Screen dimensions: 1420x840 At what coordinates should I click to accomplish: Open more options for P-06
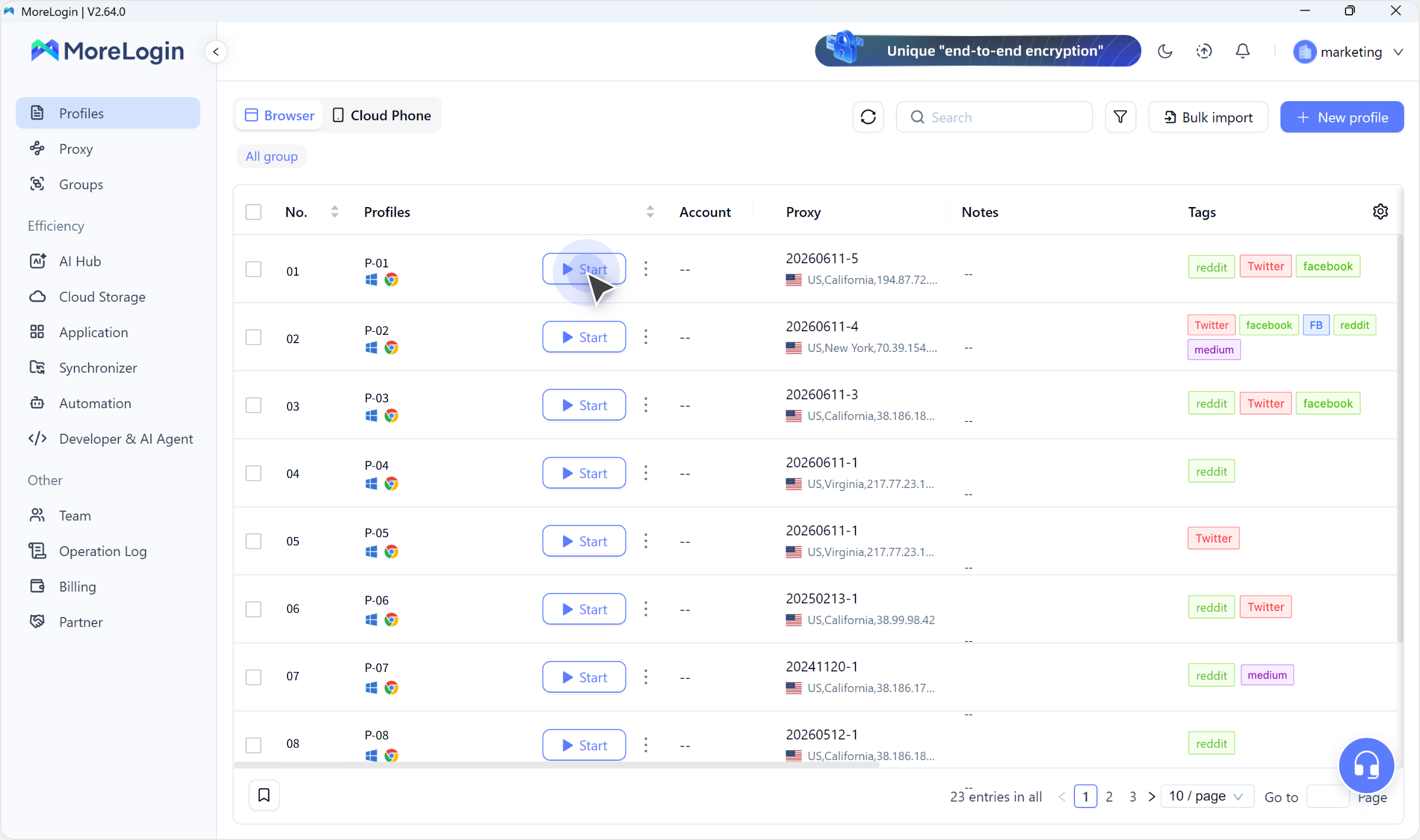[x=646, y=609]
